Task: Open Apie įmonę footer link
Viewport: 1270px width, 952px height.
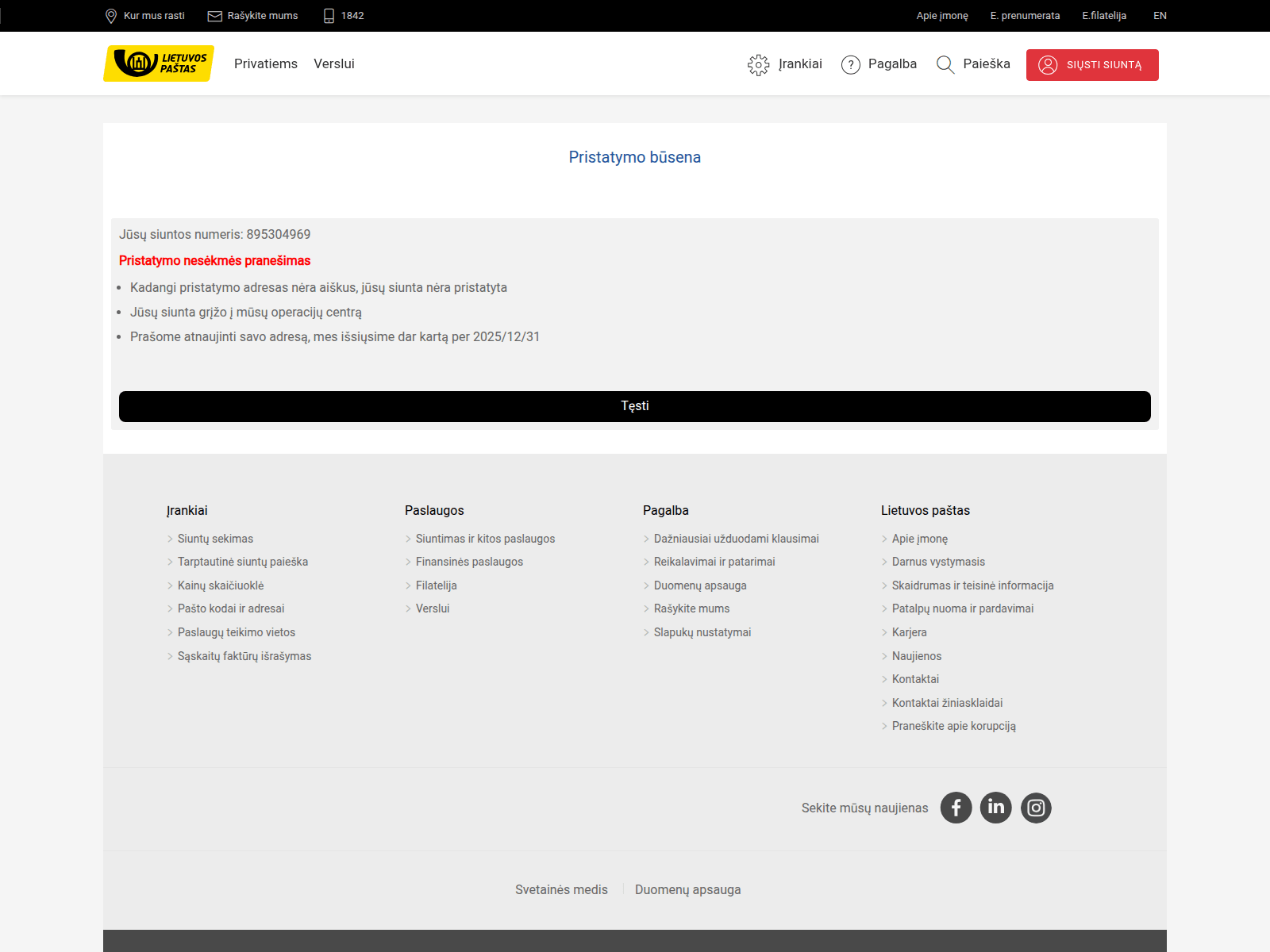Action: [x=920, y=539]
